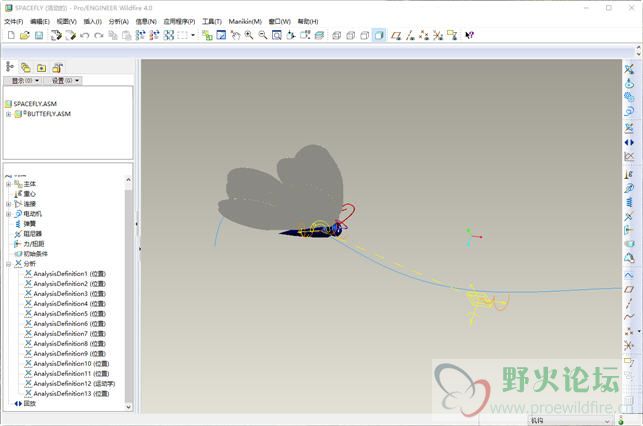The width and height of the screenshot is (643, 426).
Task: Toggle coordinate systems display icon
Action: 438,35
